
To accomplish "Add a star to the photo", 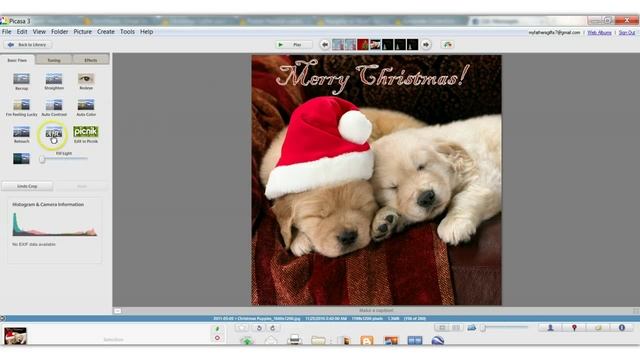I will [x=242, y=328].
